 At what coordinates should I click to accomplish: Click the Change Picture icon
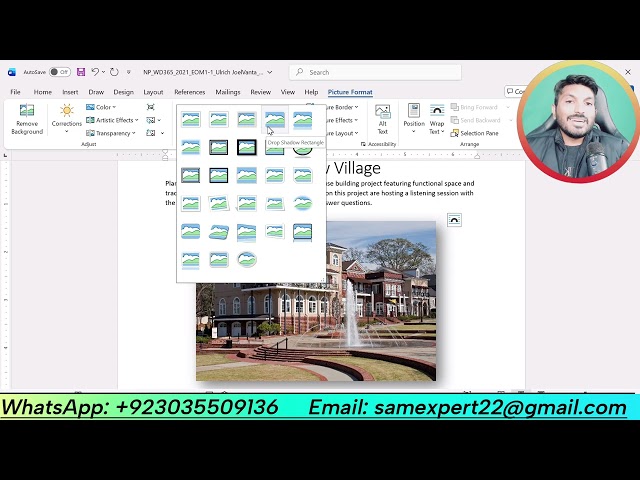pyautogui.click(x=151, y=120)
